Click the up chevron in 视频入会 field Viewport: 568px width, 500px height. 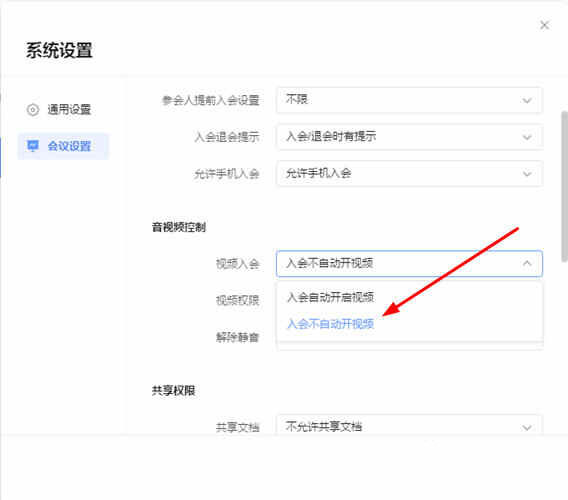(x=527, y=263)
